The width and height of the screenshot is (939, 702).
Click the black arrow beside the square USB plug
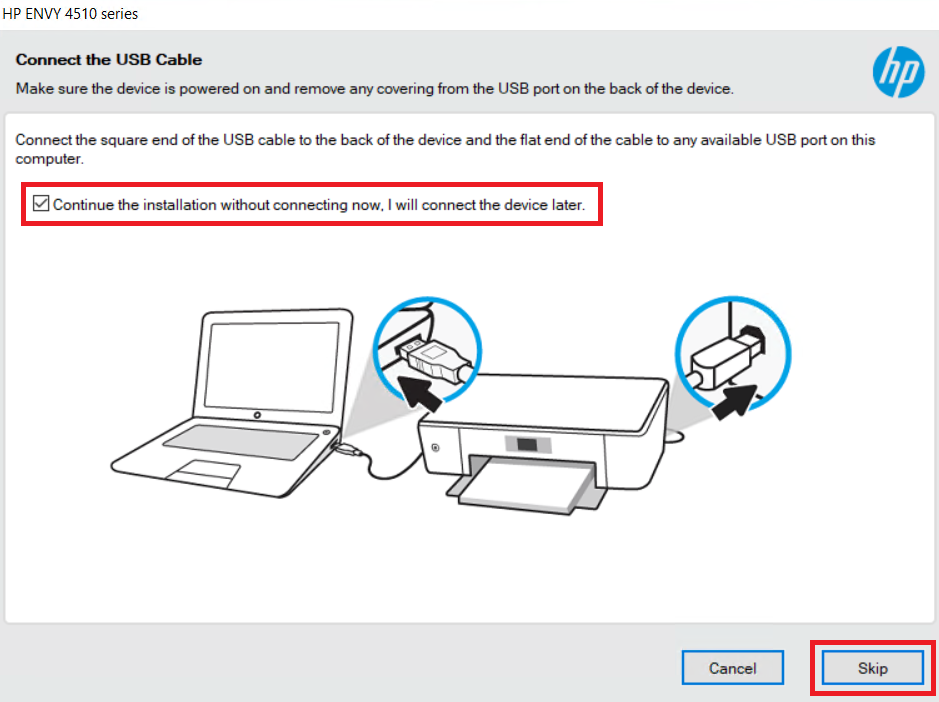coord(735,401)
